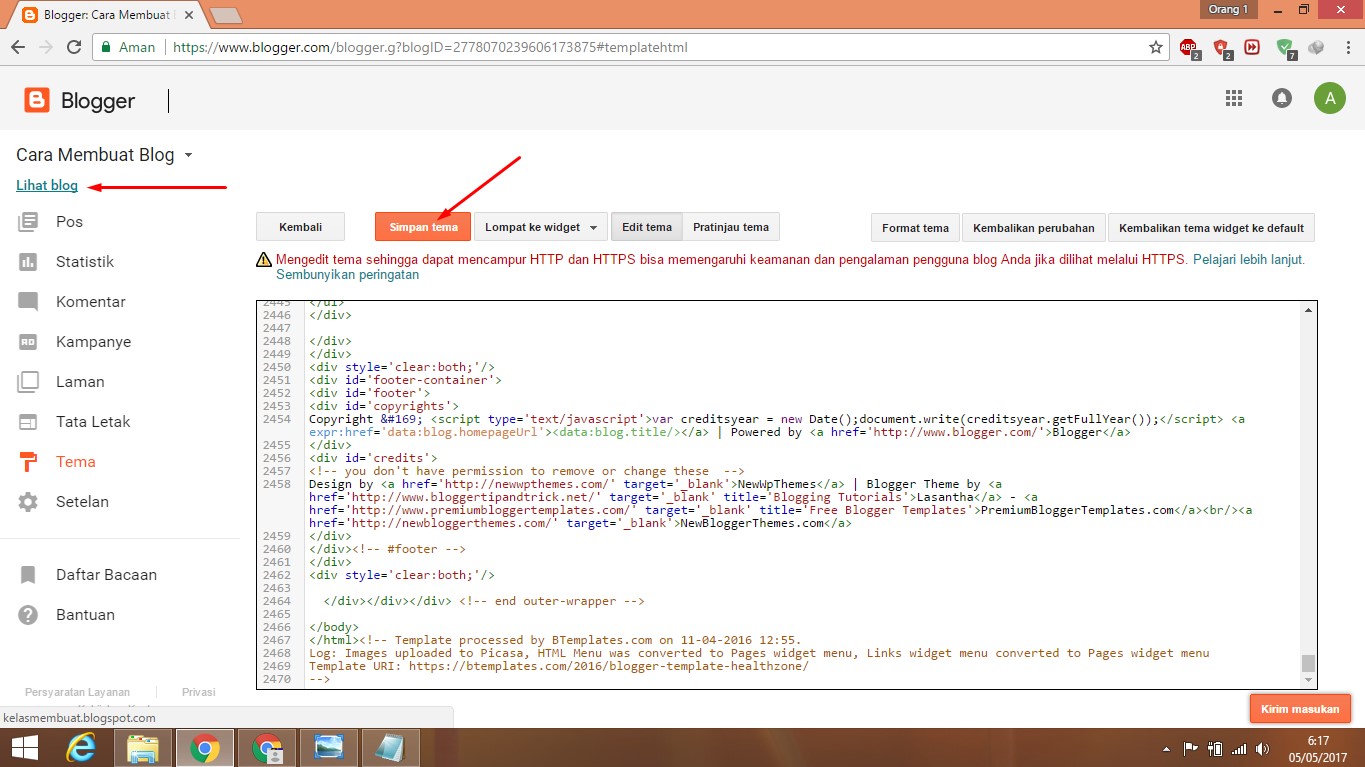
Task: Open the Google apps grid
Action: coord(1233,98)
